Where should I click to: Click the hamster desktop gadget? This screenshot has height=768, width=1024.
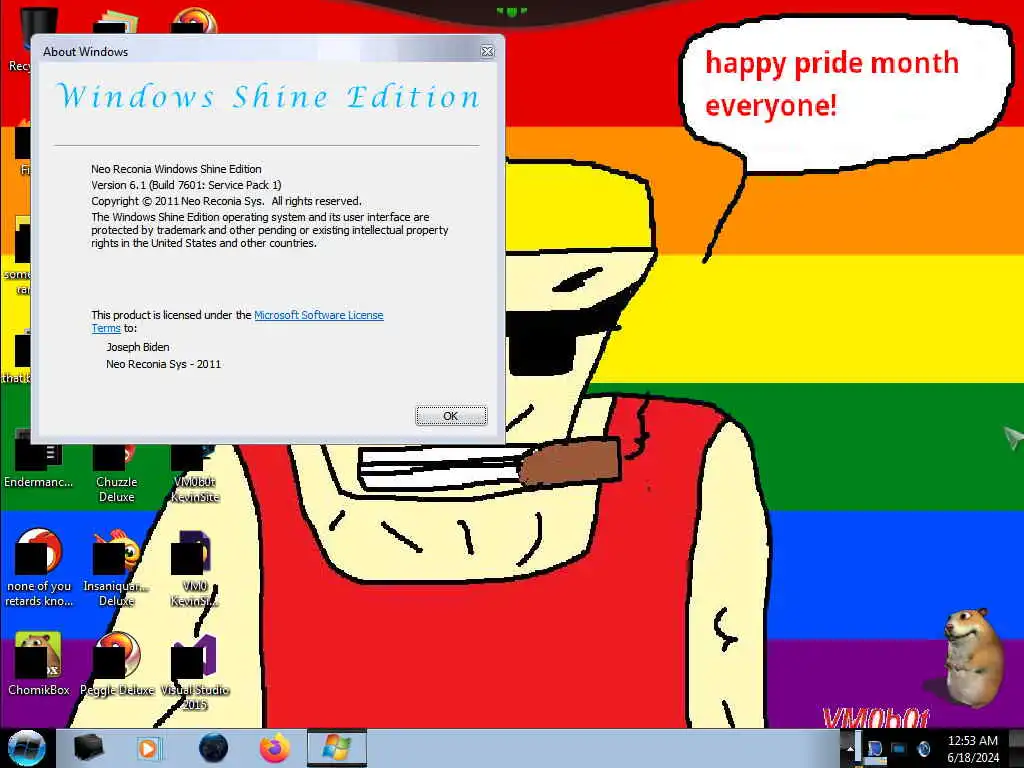tap(972, 656)
